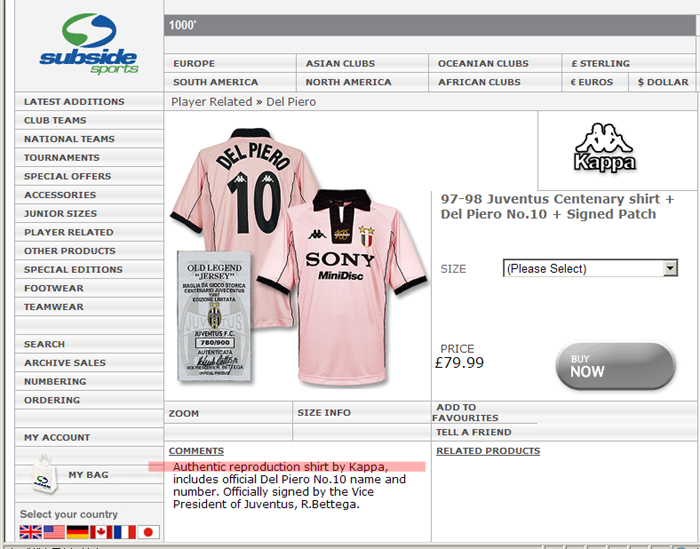Click the Subside Sports logo
Image resolution: width=700 pixels, height=549 pixels.
89,44
